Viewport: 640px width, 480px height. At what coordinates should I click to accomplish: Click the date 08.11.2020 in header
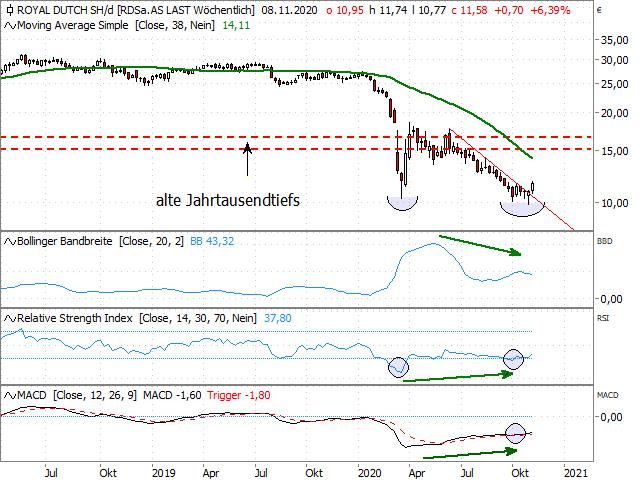click(289, 10)
